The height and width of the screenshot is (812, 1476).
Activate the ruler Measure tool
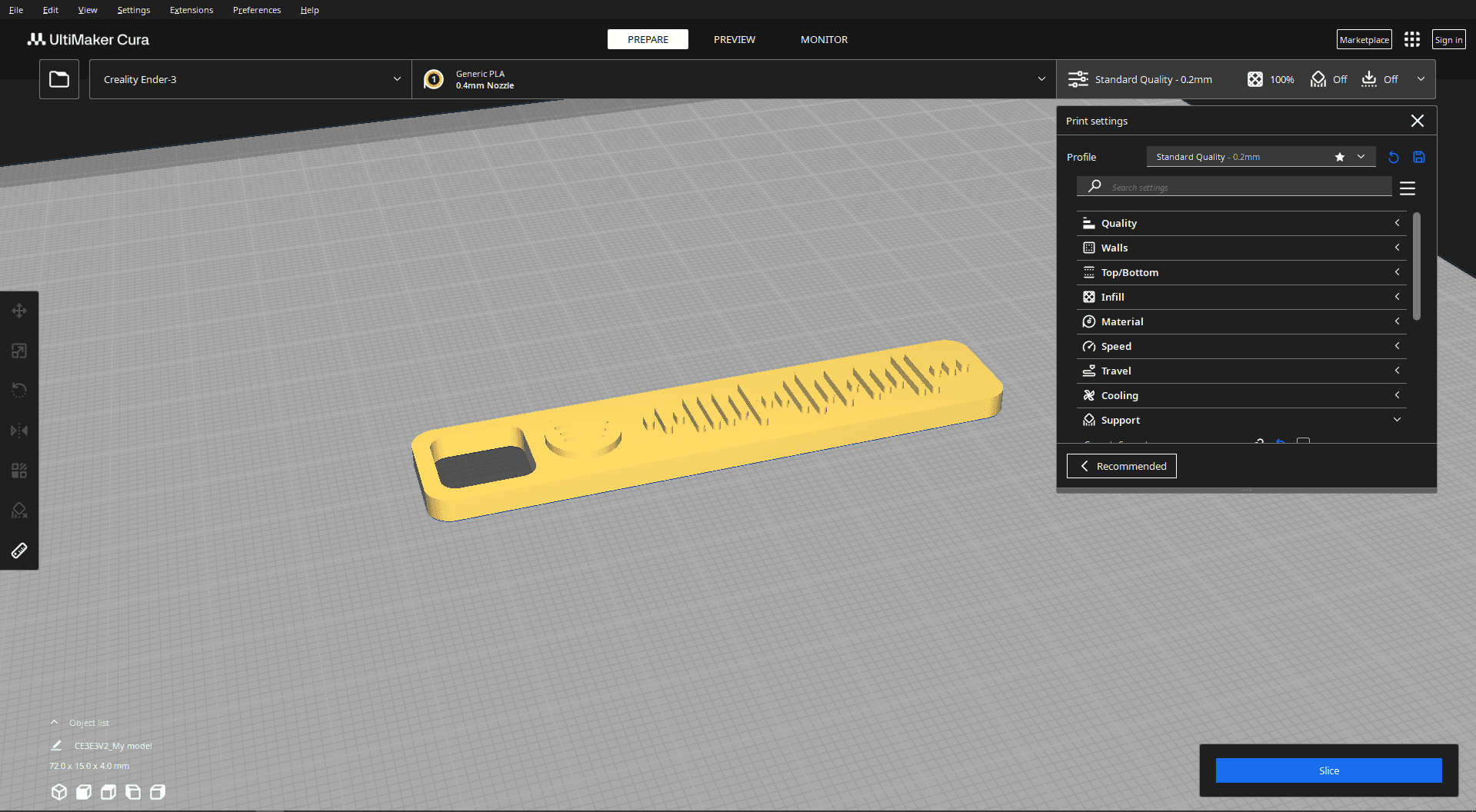(19, 551)
